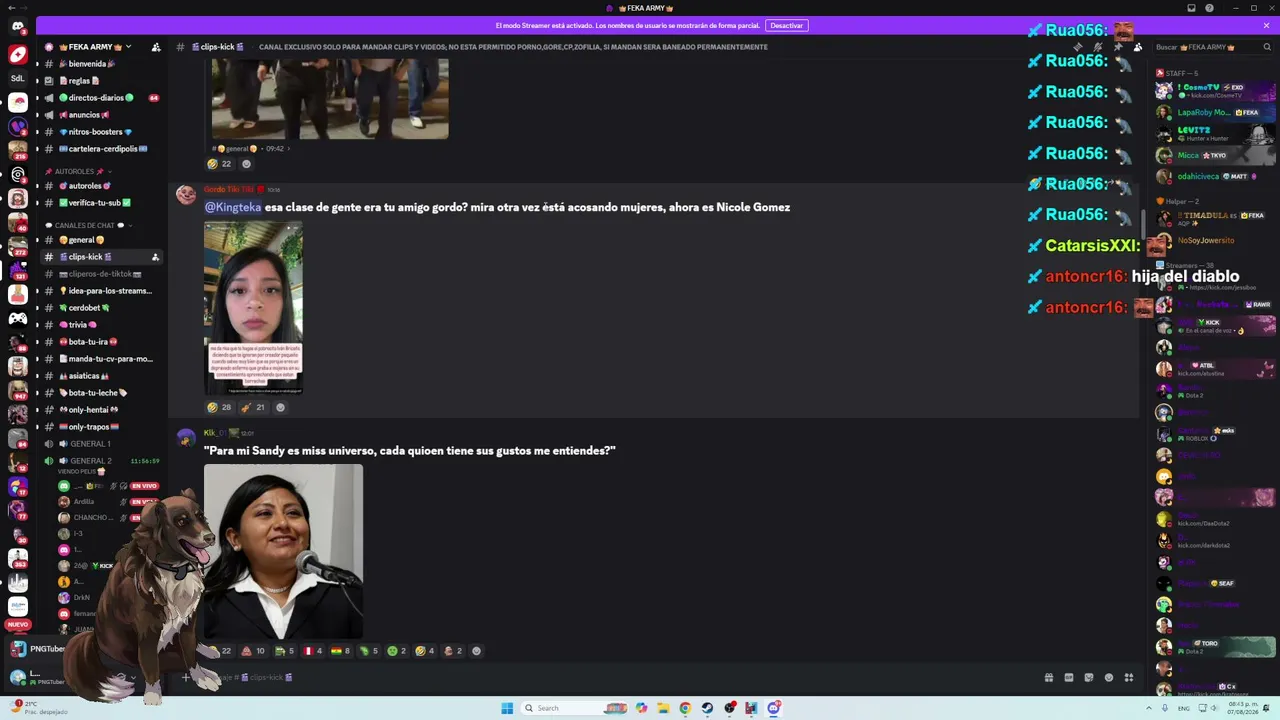Screen dimensions: 1280x720
Task: Open the cerdobet channel
Action: pos(101,308)
